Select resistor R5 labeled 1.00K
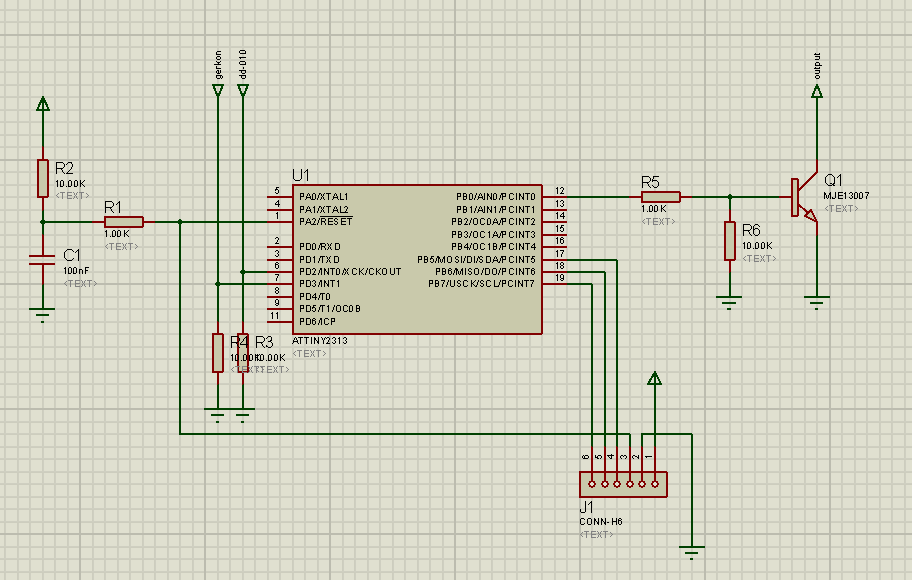 pos(660,196)
